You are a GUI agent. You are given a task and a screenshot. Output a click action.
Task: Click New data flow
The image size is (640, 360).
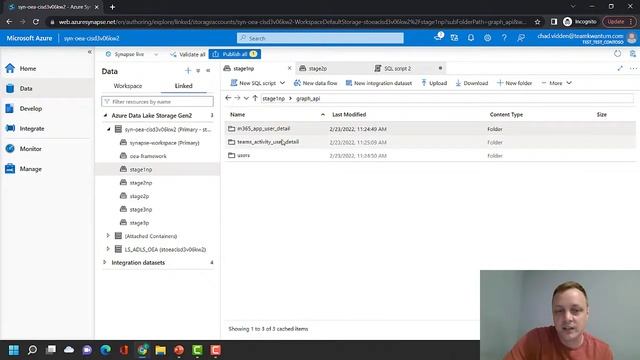pyautogui.click(x=316, y=83)
